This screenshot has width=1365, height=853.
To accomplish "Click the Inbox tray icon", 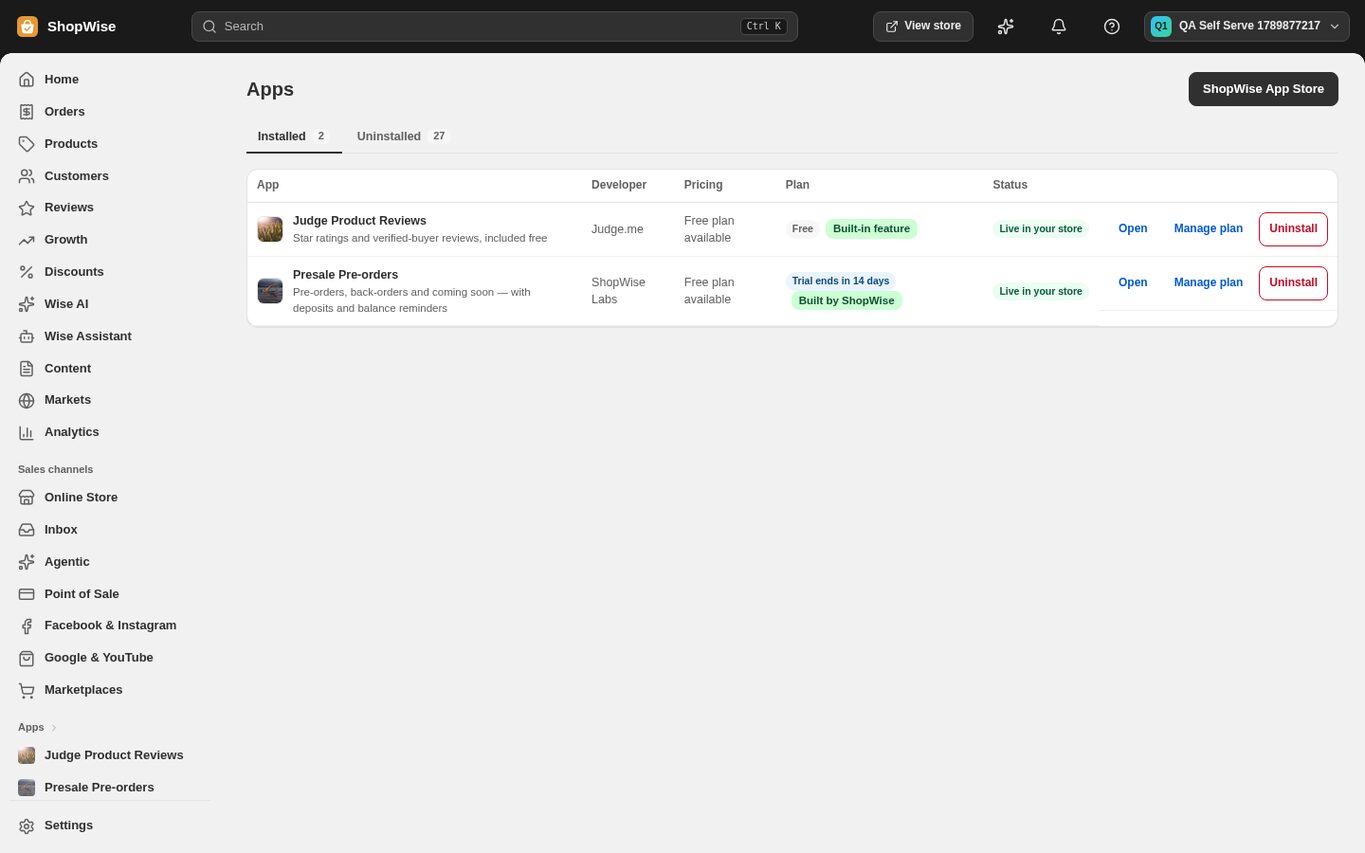I will pos(27,529).
